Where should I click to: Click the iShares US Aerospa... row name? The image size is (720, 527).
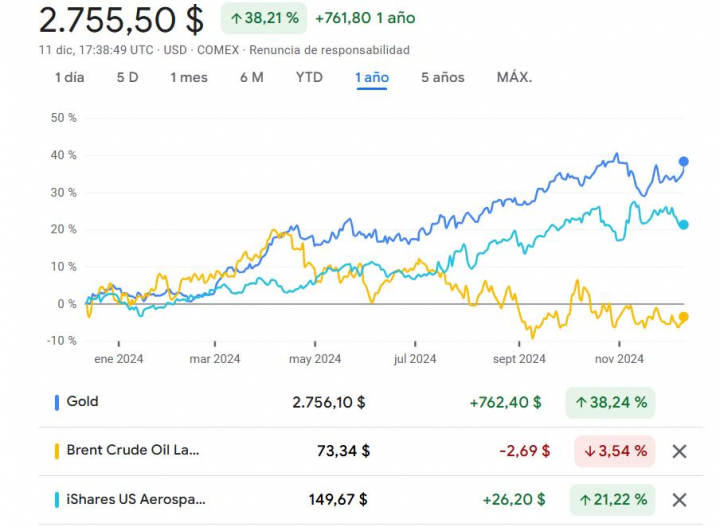click(132, 500)
